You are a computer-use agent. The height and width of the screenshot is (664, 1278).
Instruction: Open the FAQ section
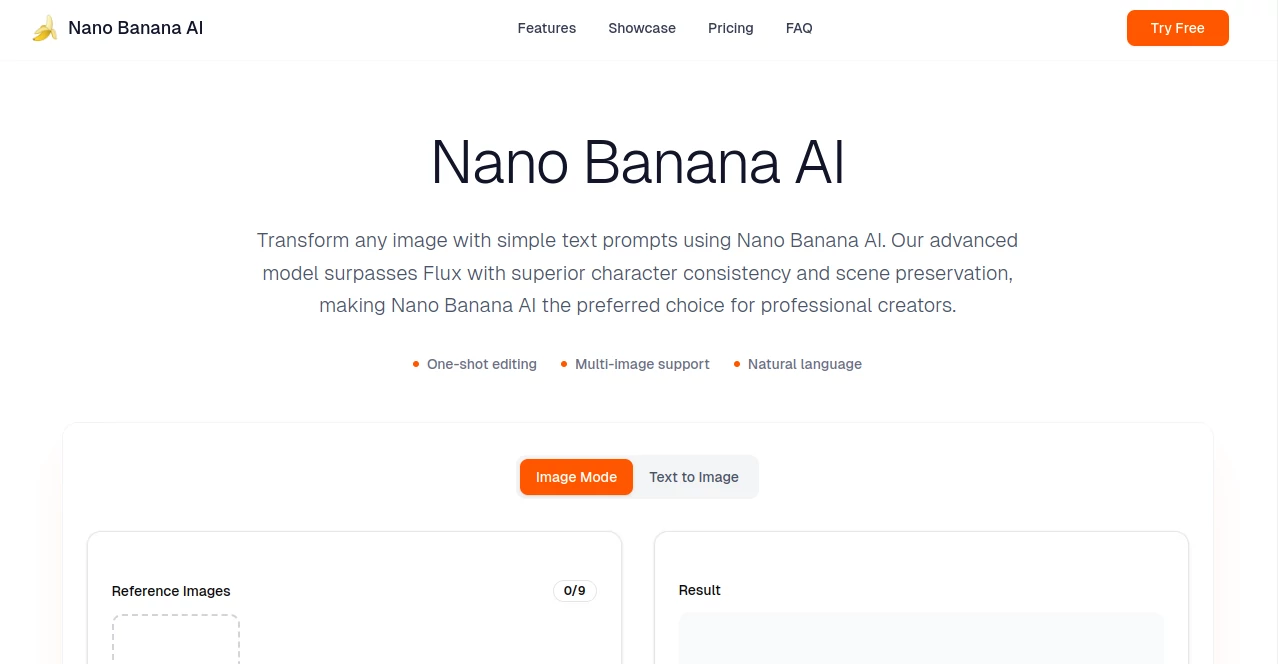tap(798, 28)
